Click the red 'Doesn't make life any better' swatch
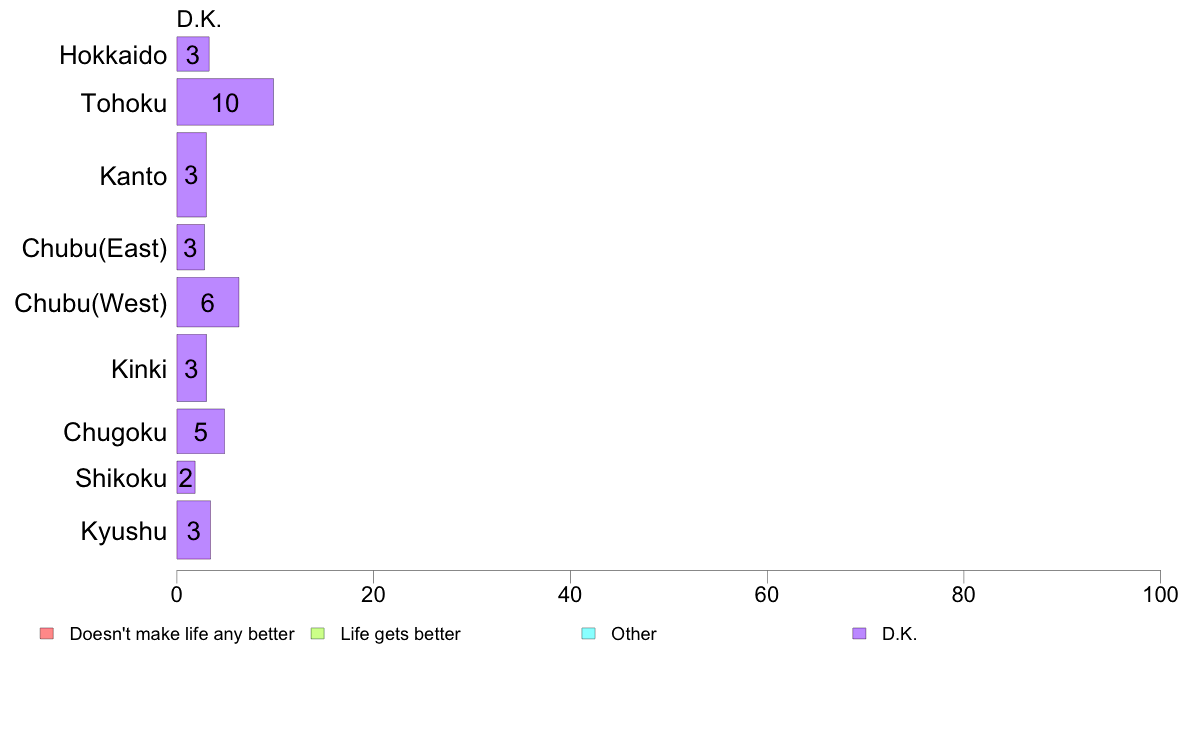 pyautogui.click(x=47, y=634)
